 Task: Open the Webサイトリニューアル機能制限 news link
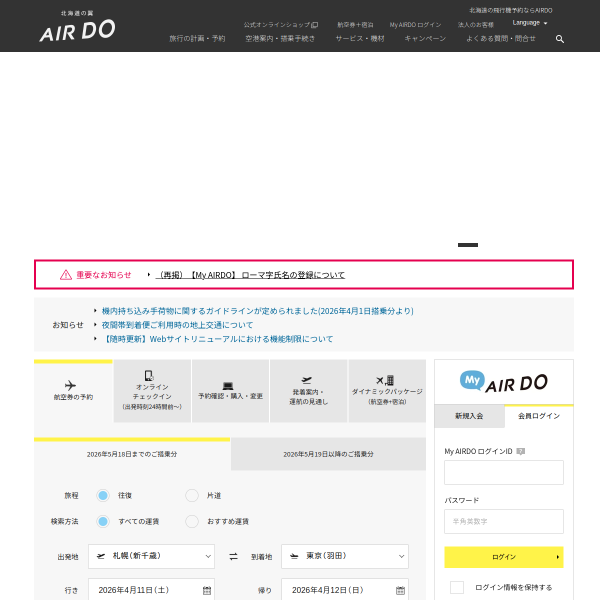point(217,339)
